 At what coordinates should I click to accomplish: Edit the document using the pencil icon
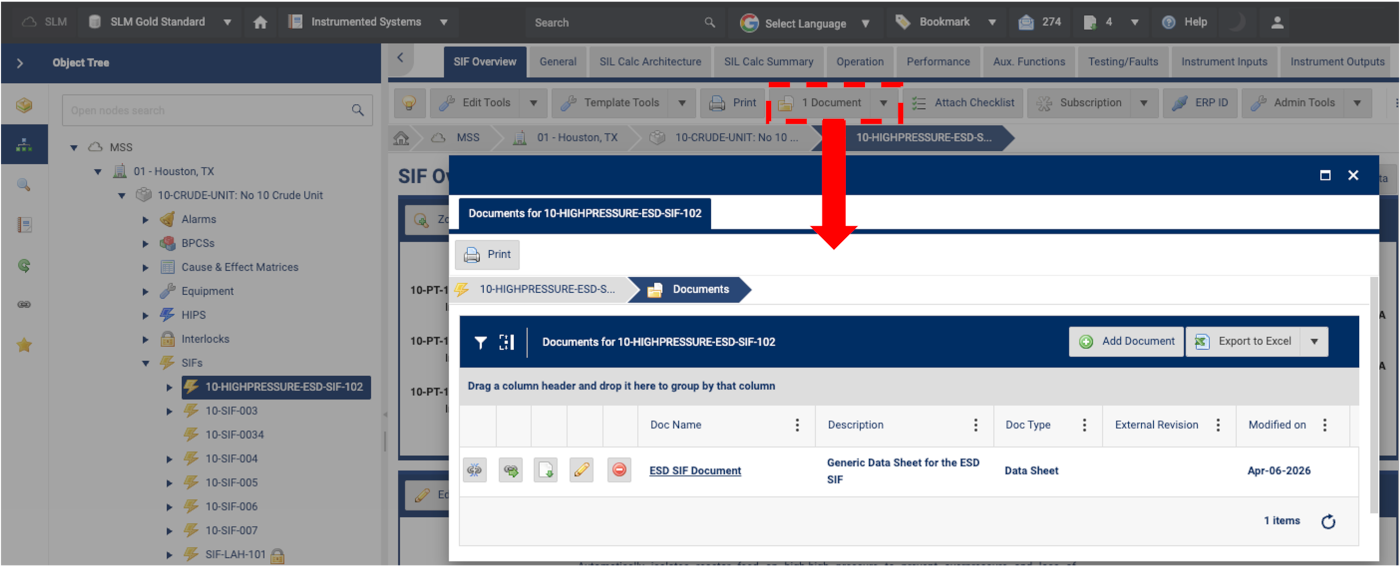tap(582, 470)
